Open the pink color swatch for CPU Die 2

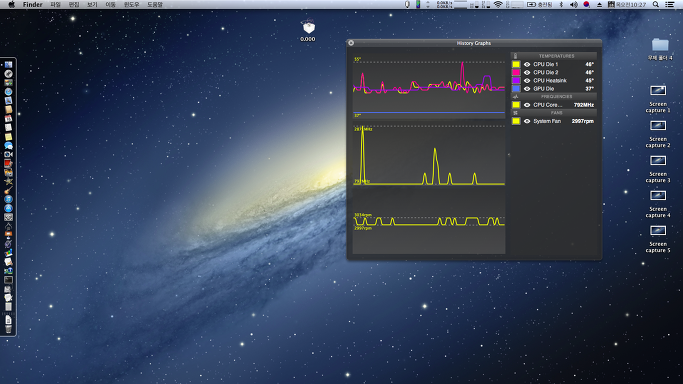(x=516, y=72)
